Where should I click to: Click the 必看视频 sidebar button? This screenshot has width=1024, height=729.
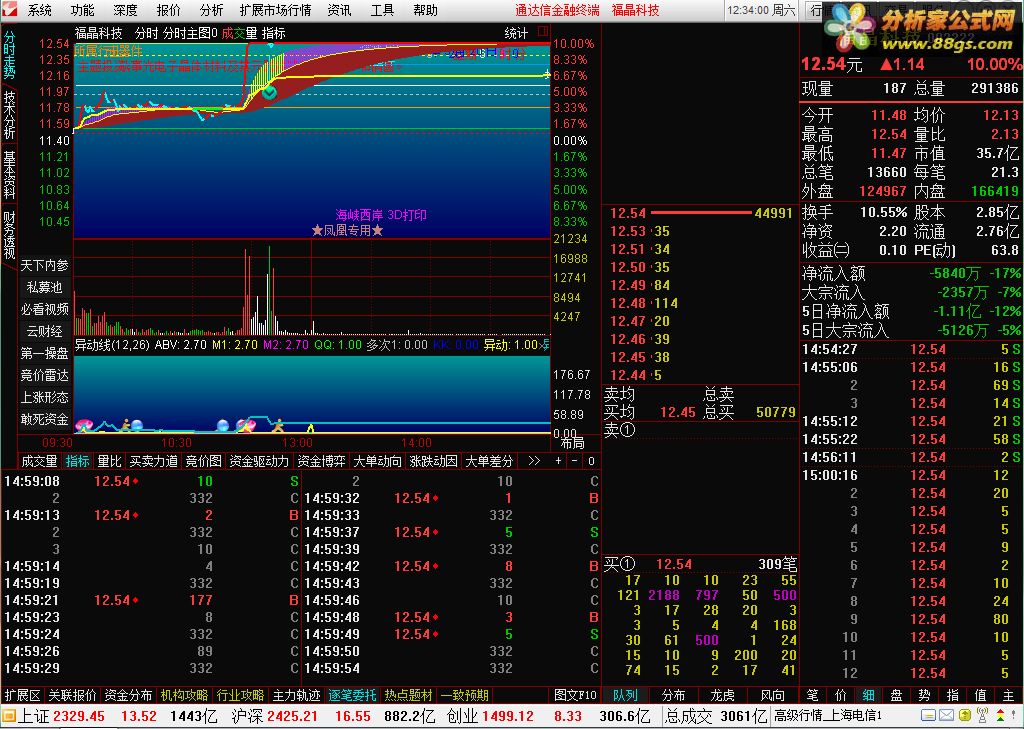[44, 309]
